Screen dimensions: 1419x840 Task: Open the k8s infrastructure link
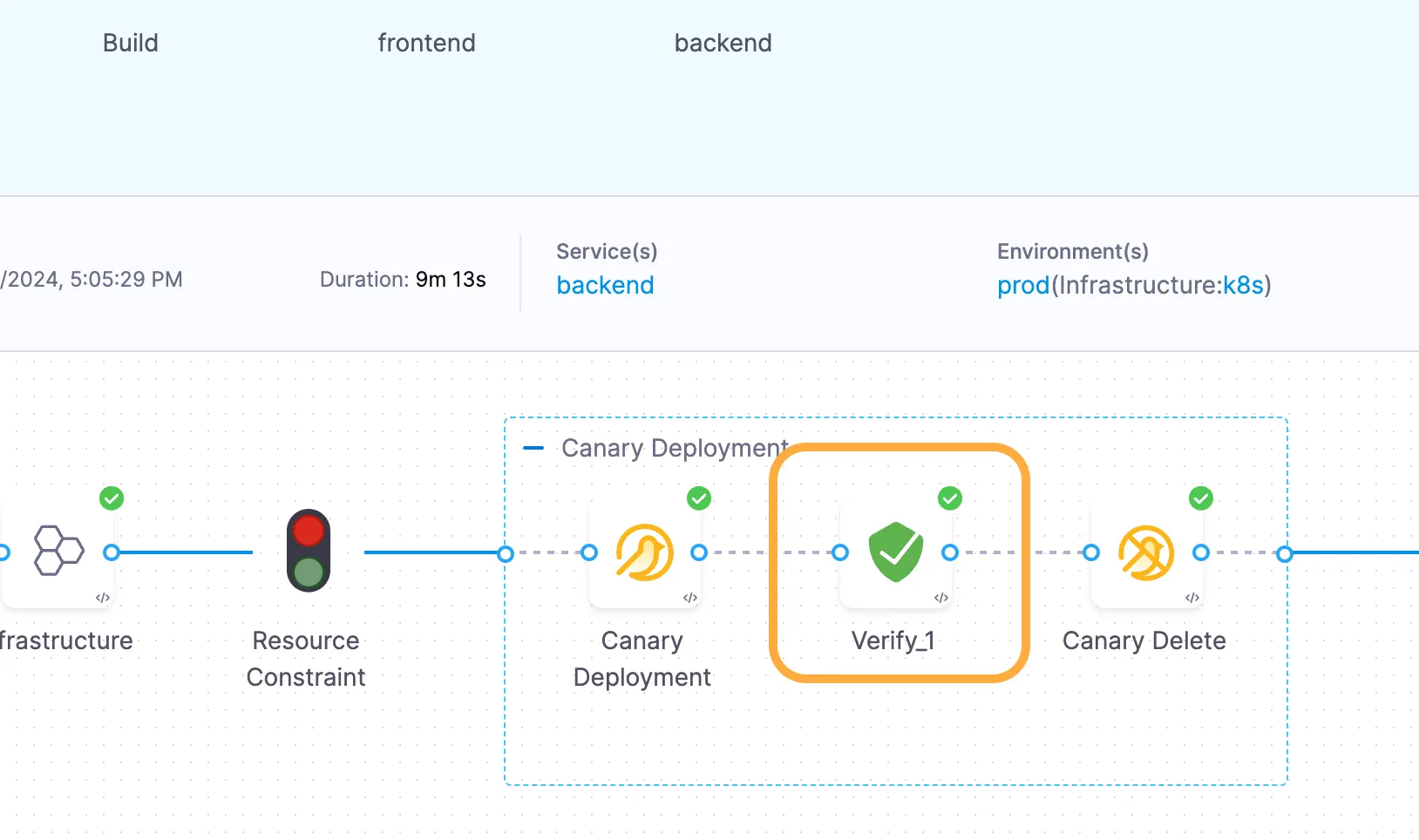(1243, 286)
